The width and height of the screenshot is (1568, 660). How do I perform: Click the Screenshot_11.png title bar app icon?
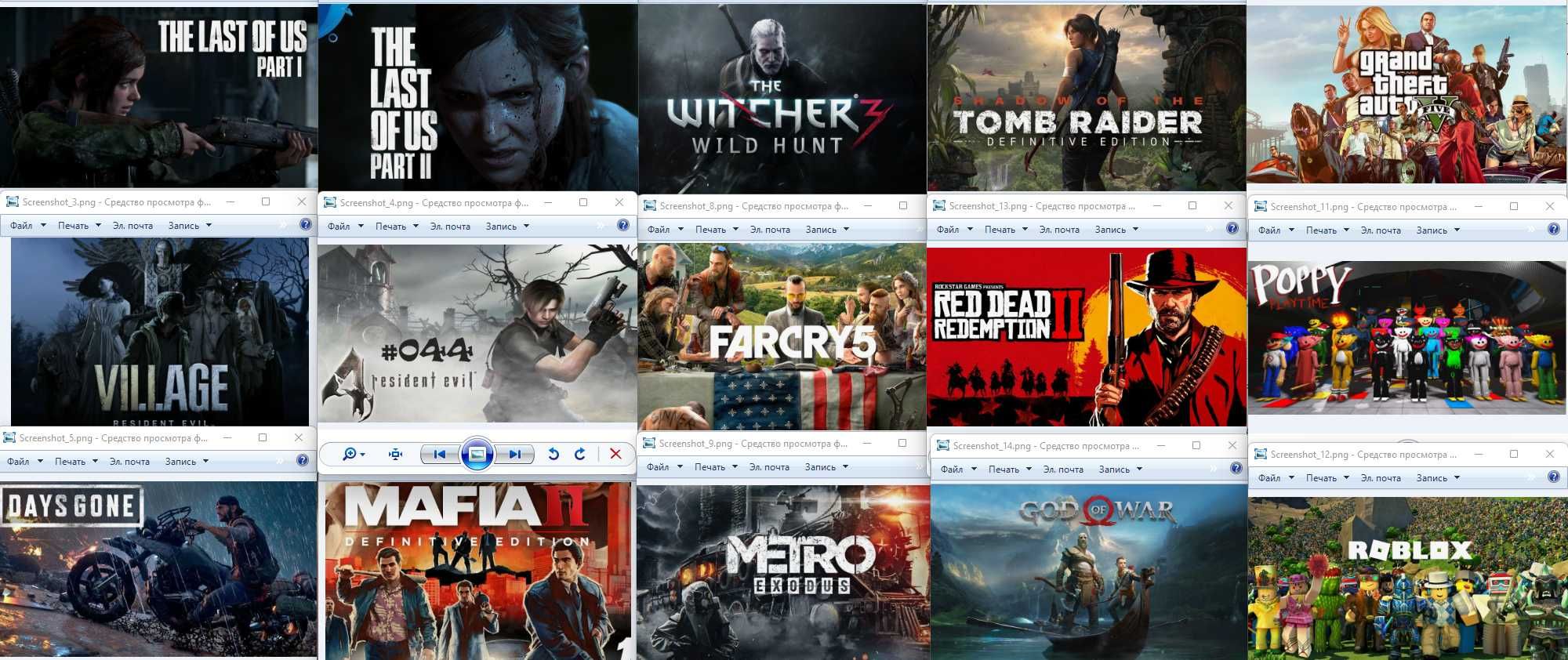[x=1260, y=206]
